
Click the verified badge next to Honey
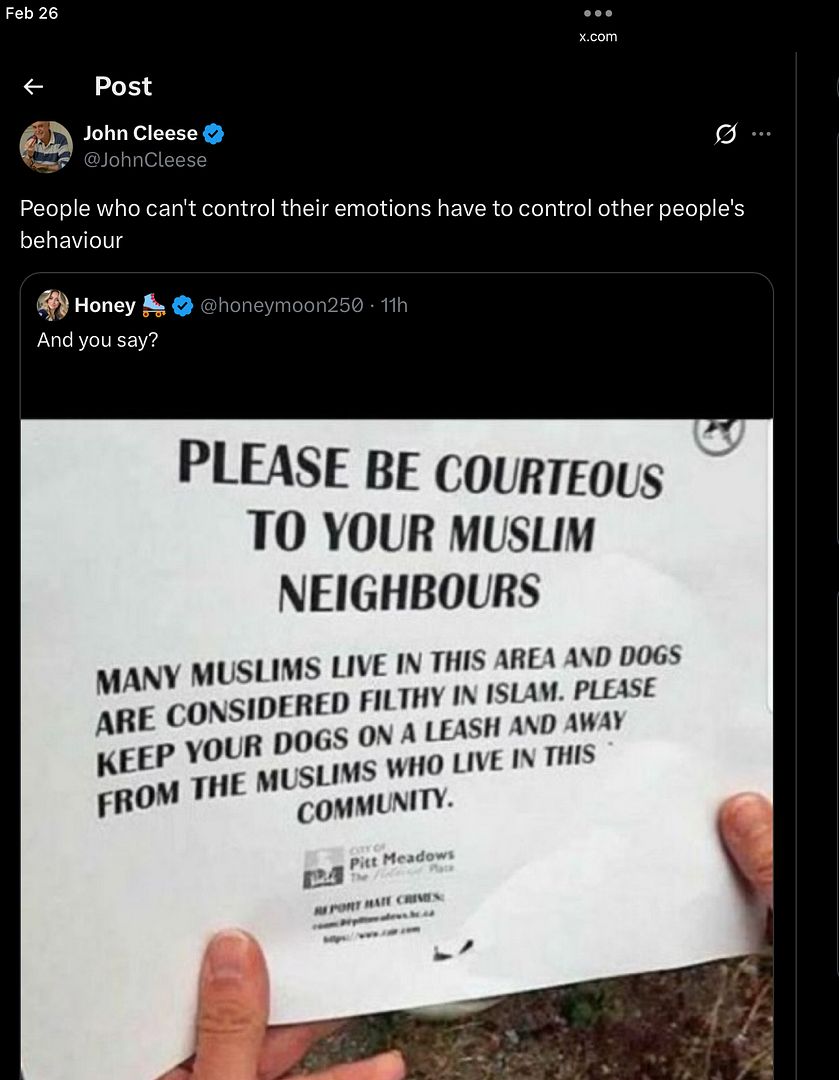183,306
